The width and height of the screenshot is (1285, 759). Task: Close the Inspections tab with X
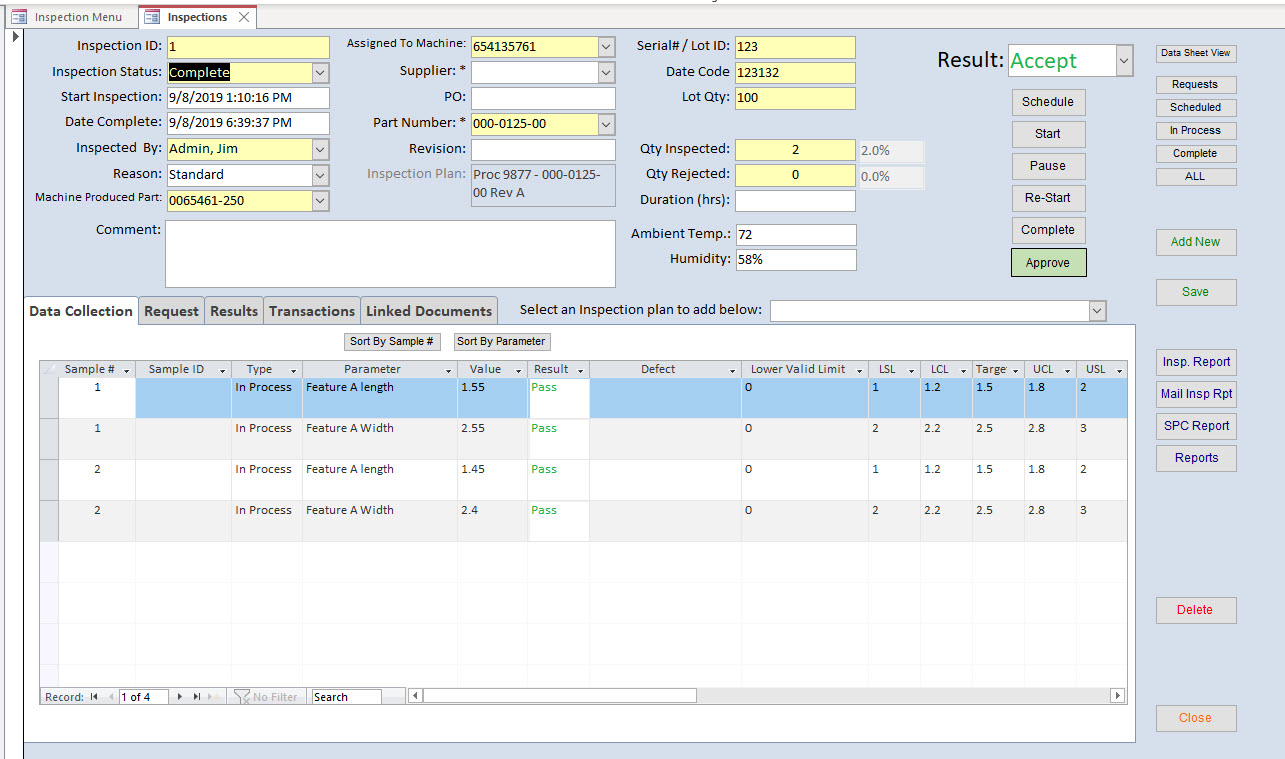tap(244, 17)
